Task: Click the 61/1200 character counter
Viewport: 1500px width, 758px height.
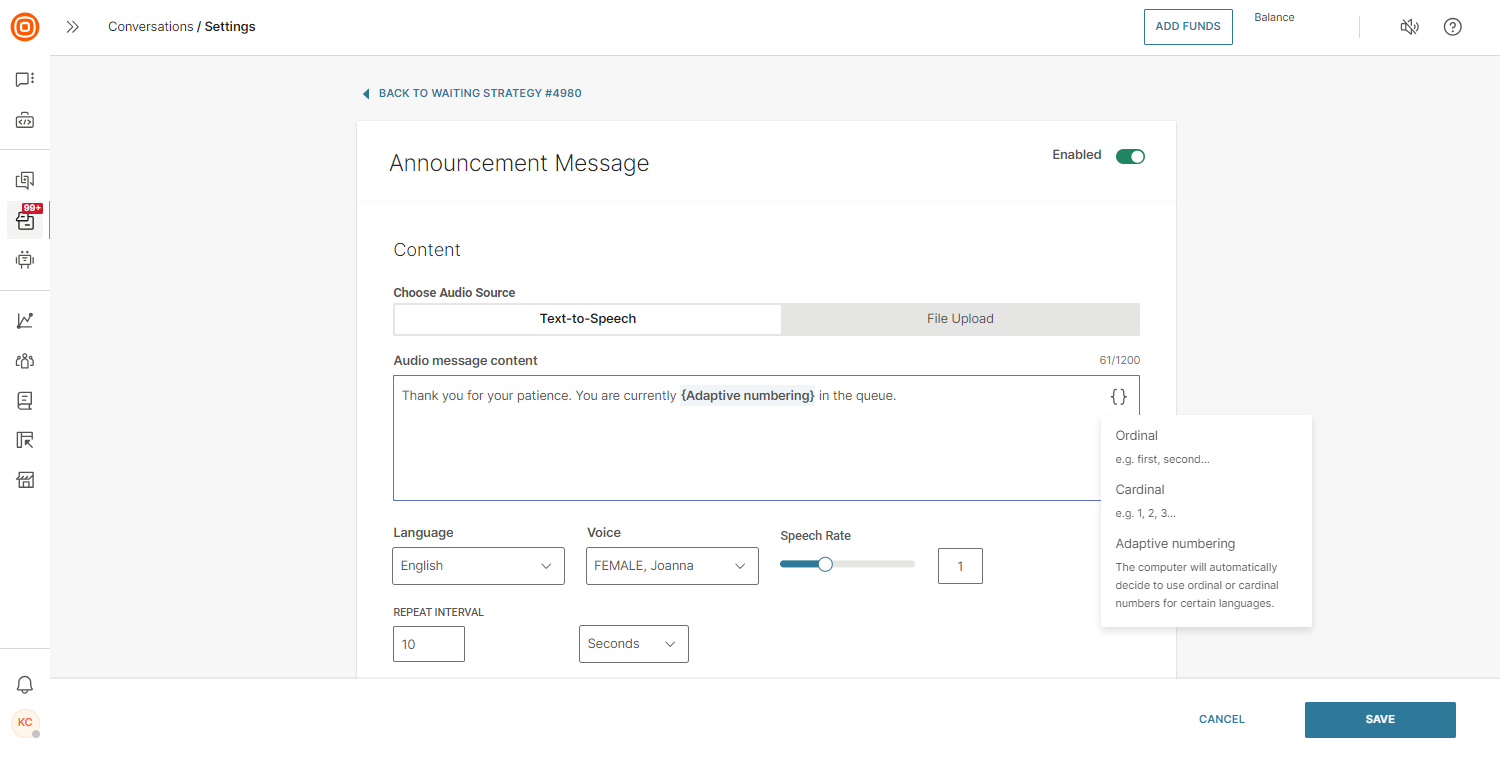Action: [1119, 361]
